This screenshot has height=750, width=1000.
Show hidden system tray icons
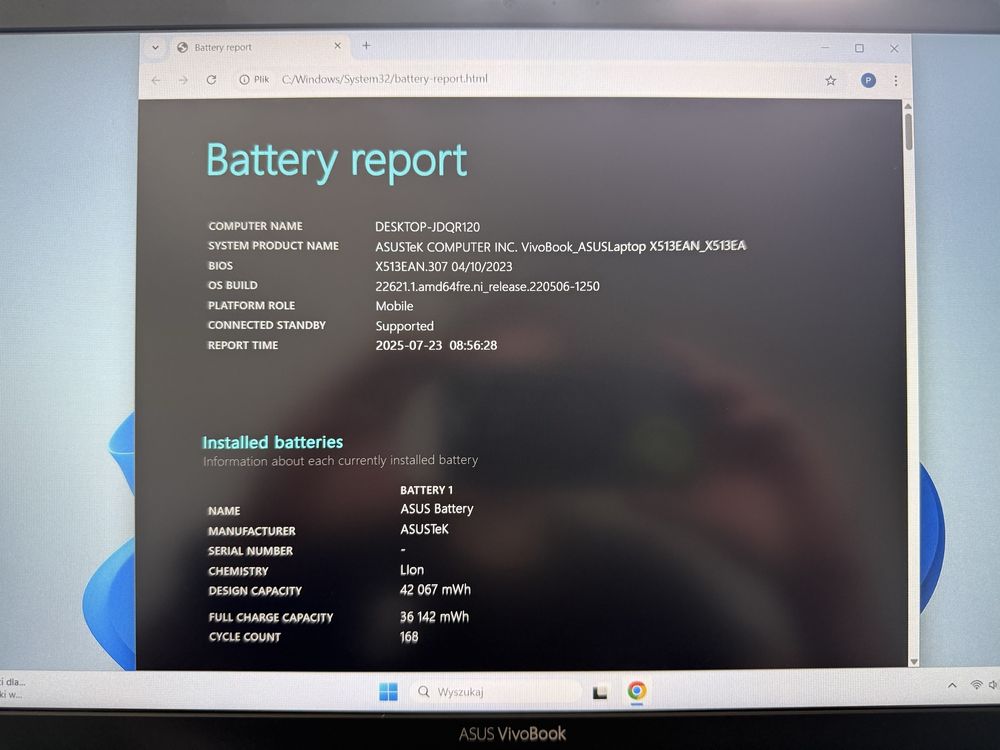point(952,686)
